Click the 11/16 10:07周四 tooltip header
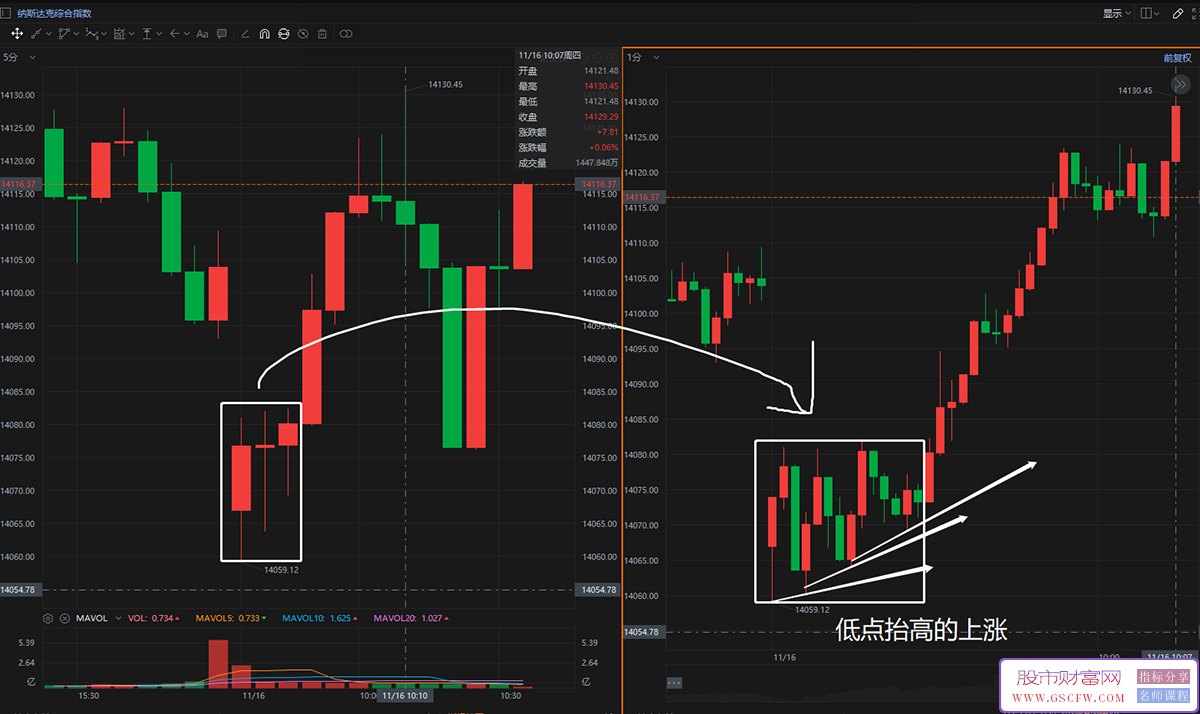 (550, 55)
